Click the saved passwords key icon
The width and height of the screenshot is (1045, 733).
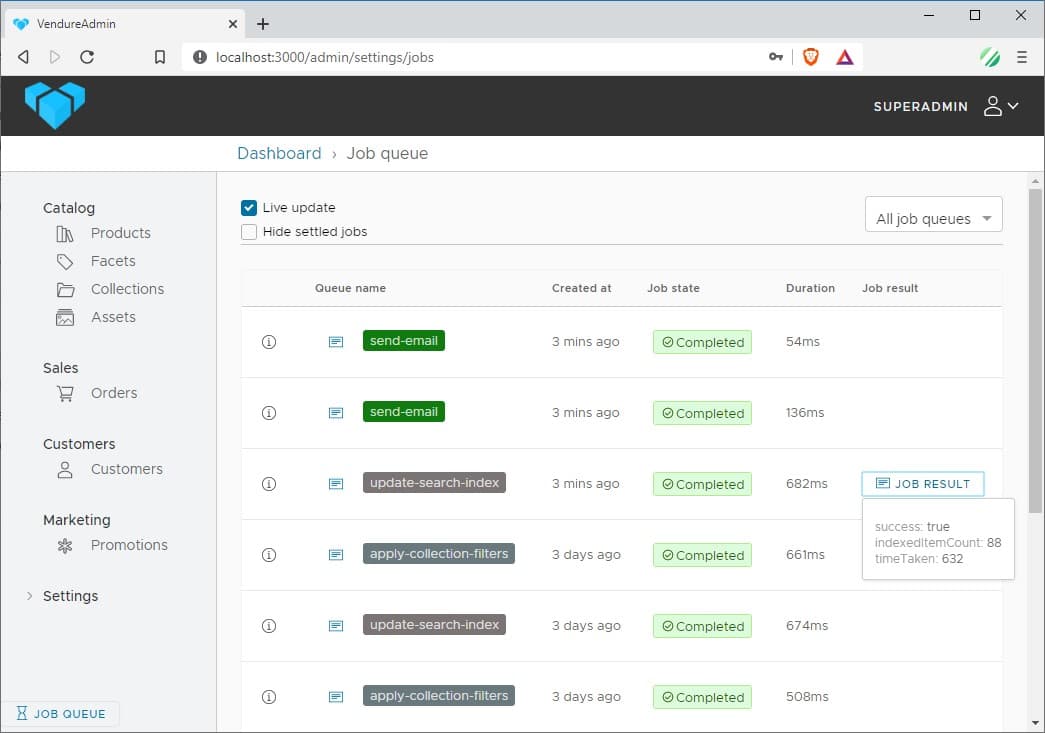click(776, 57)
